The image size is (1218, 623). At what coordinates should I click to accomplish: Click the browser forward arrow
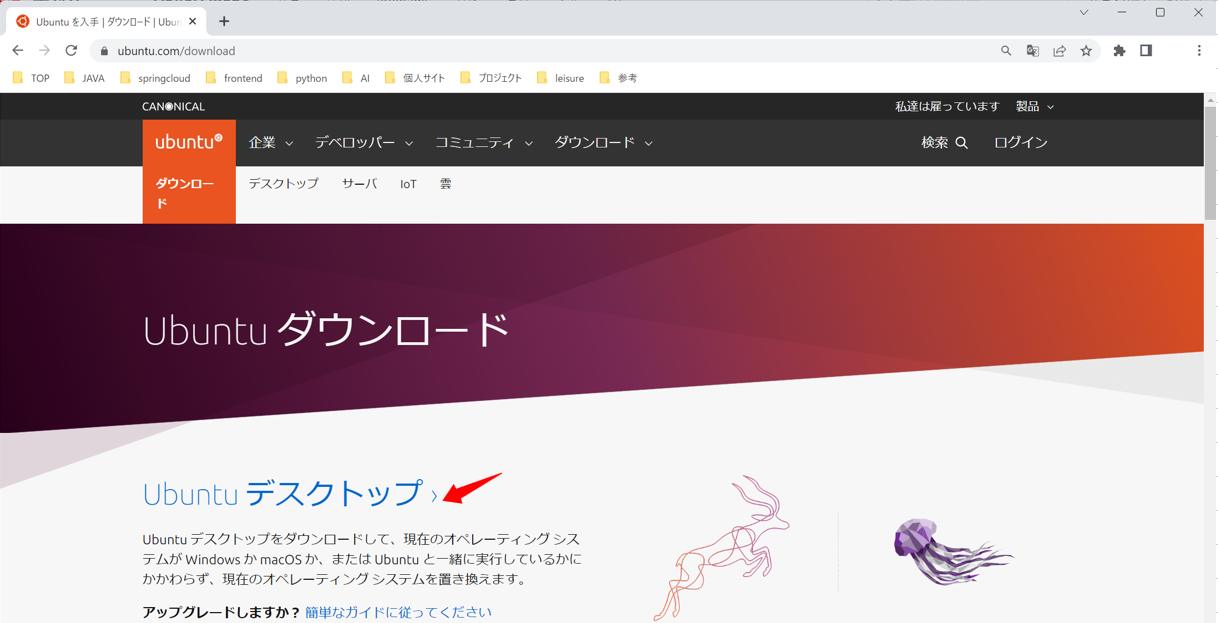[44, 51]
